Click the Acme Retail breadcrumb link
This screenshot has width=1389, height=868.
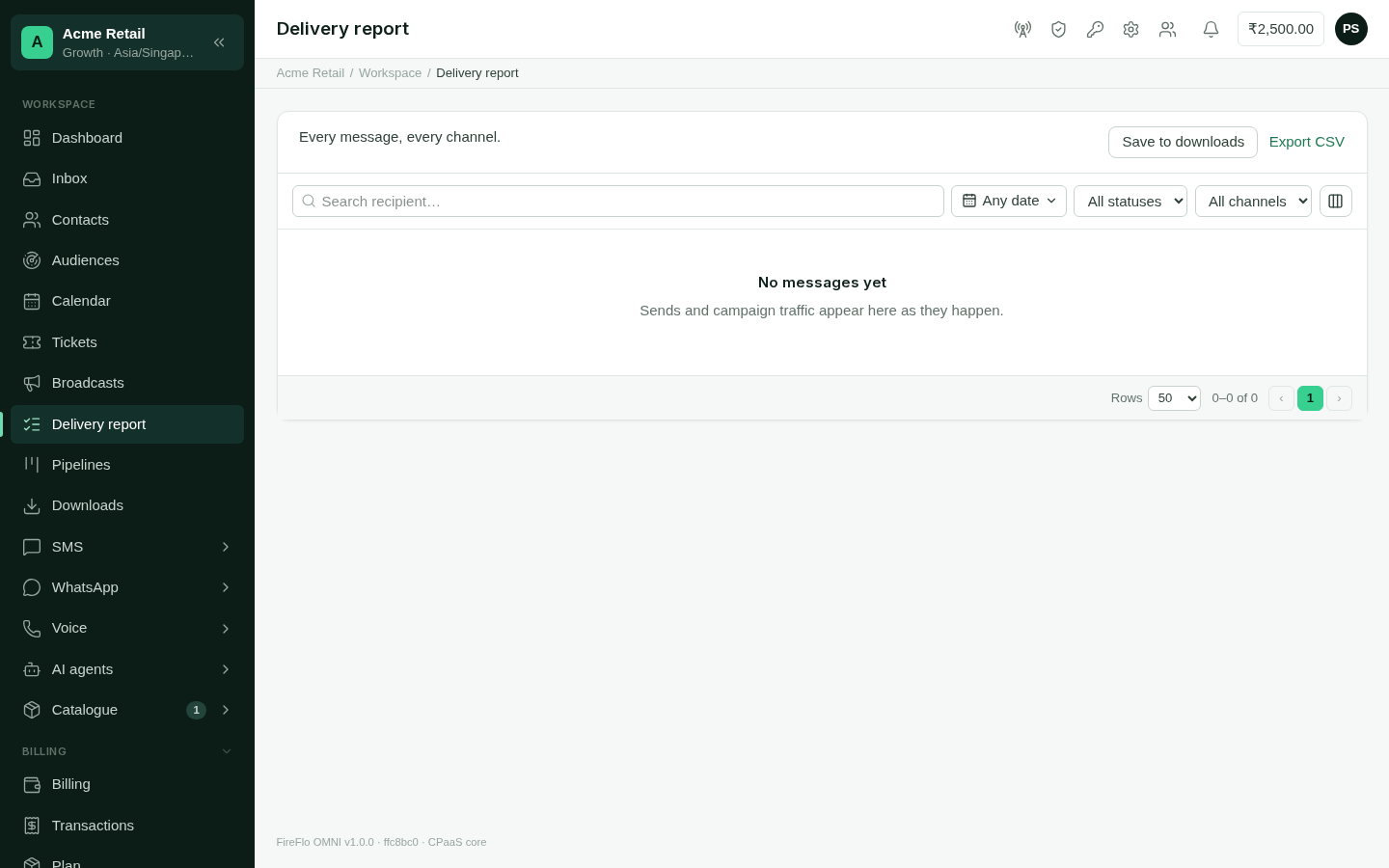pyautogui.click(x=311, y=73)
